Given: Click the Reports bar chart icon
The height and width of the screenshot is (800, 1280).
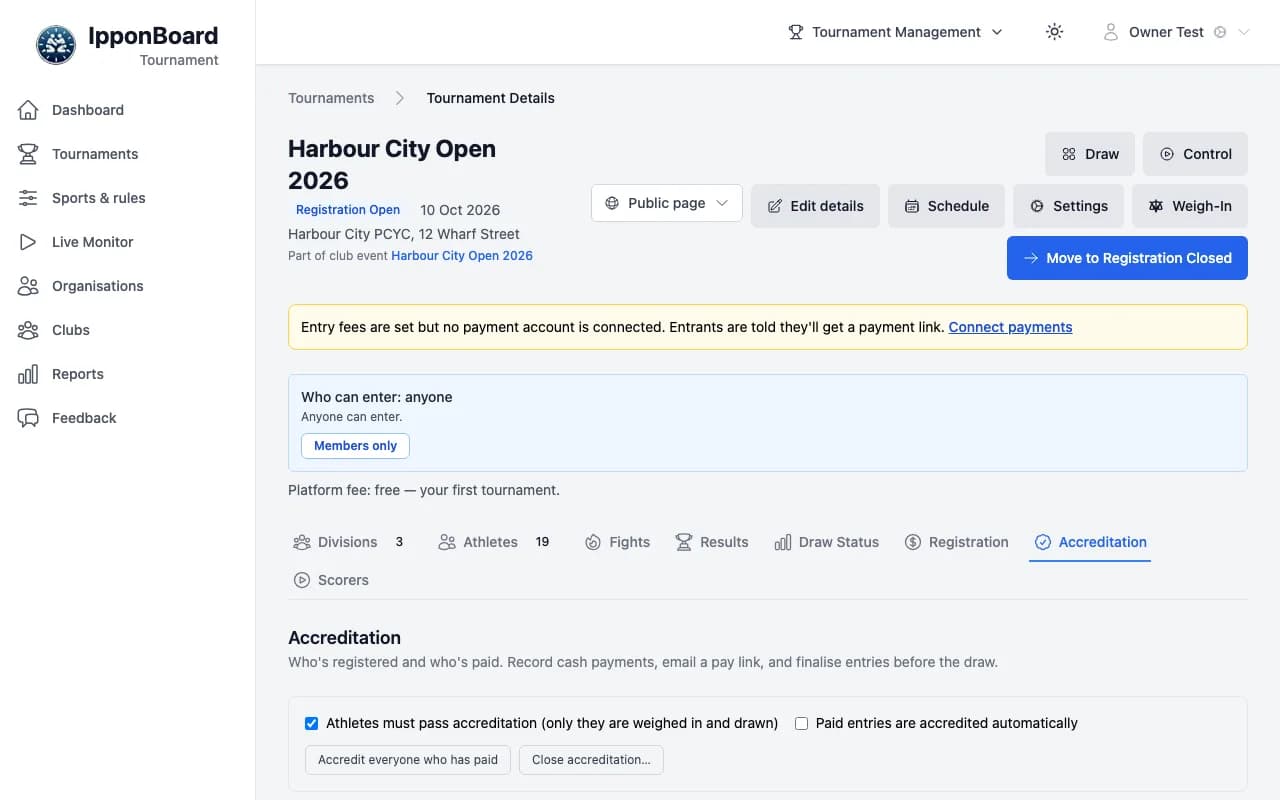Looking at the screenshot, I should click(x=28, y=374).
